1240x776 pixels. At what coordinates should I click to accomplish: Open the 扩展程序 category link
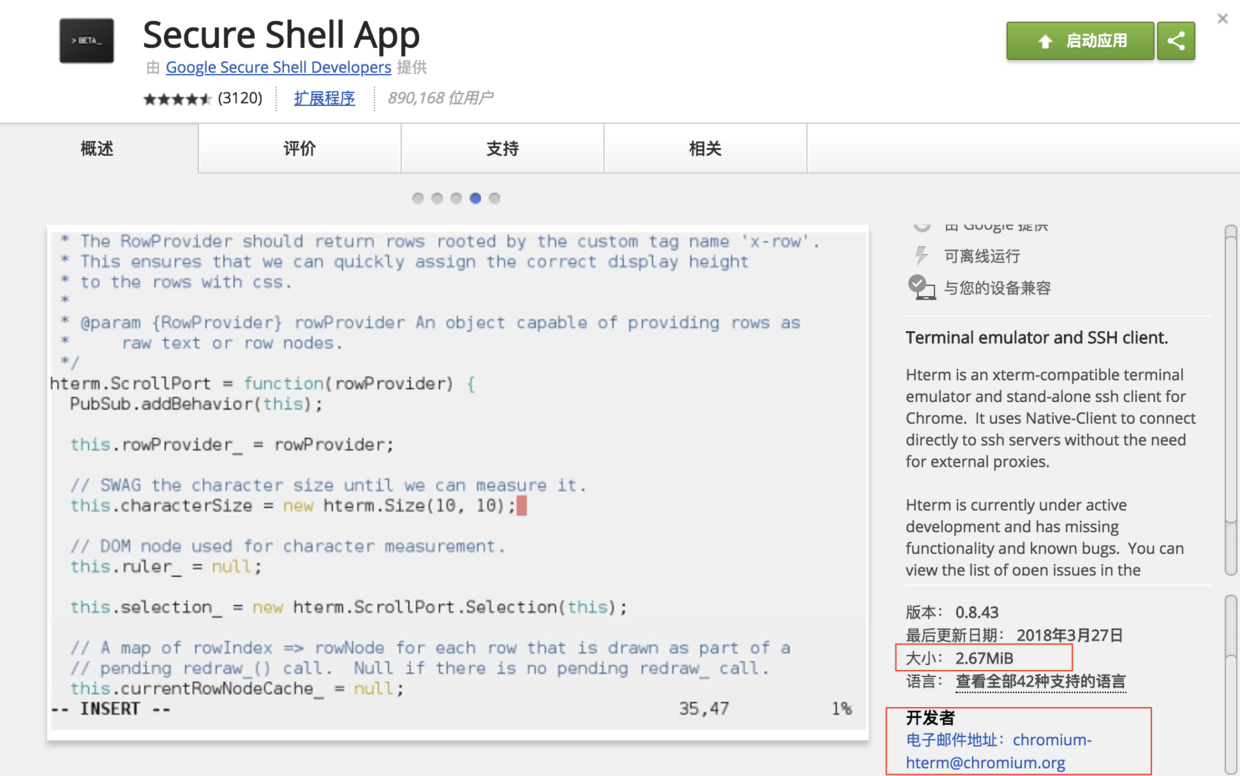pyautogui.click(x=324, y=98)
